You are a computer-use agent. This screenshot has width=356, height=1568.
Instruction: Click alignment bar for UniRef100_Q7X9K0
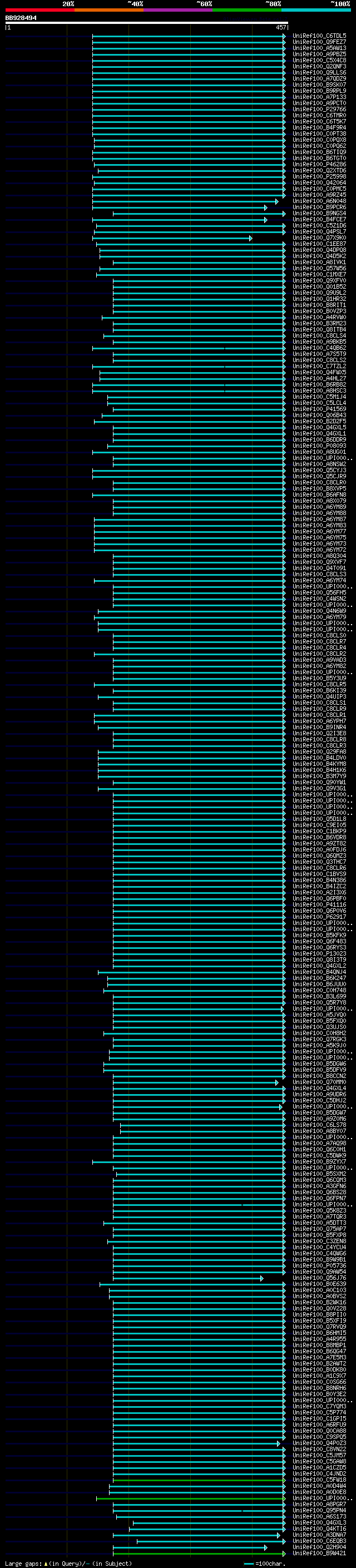click(x=172, y=238)
